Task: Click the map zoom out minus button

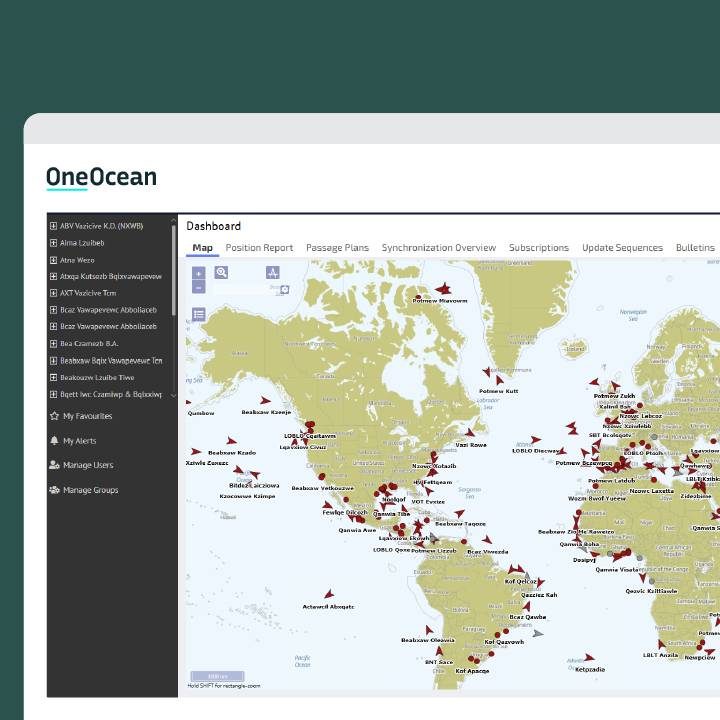Action: [198, 287]
